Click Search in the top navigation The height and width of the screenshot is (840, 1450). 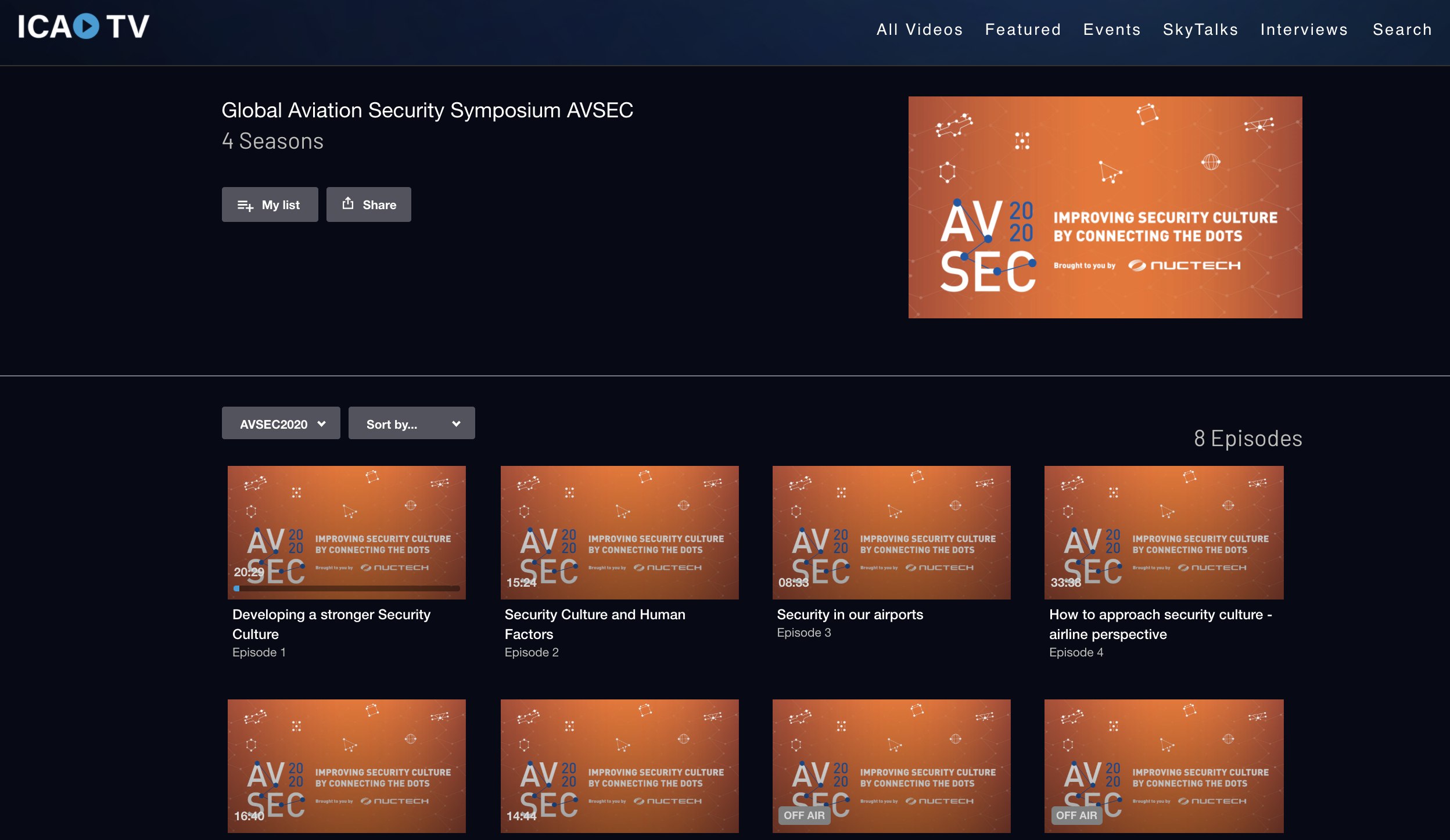point(1402,30)
